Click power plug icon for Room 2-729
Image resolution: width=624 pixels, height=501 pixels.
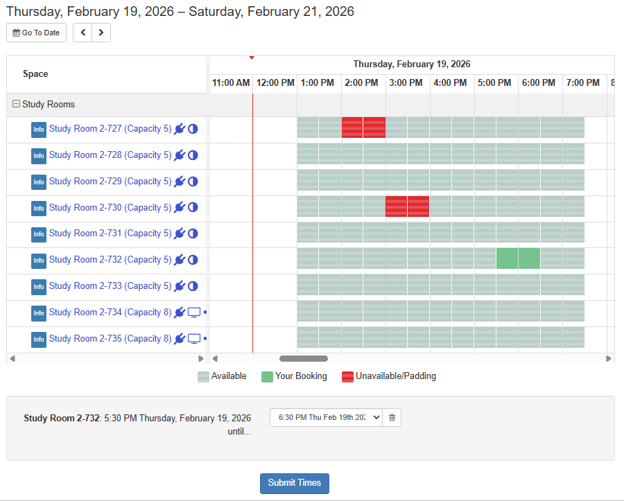[x=180, y=181]
